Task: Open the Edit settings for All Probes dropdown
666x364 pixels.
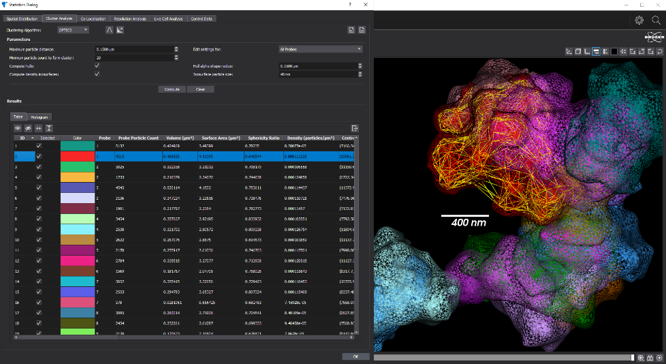Action: tap(320, 49)
